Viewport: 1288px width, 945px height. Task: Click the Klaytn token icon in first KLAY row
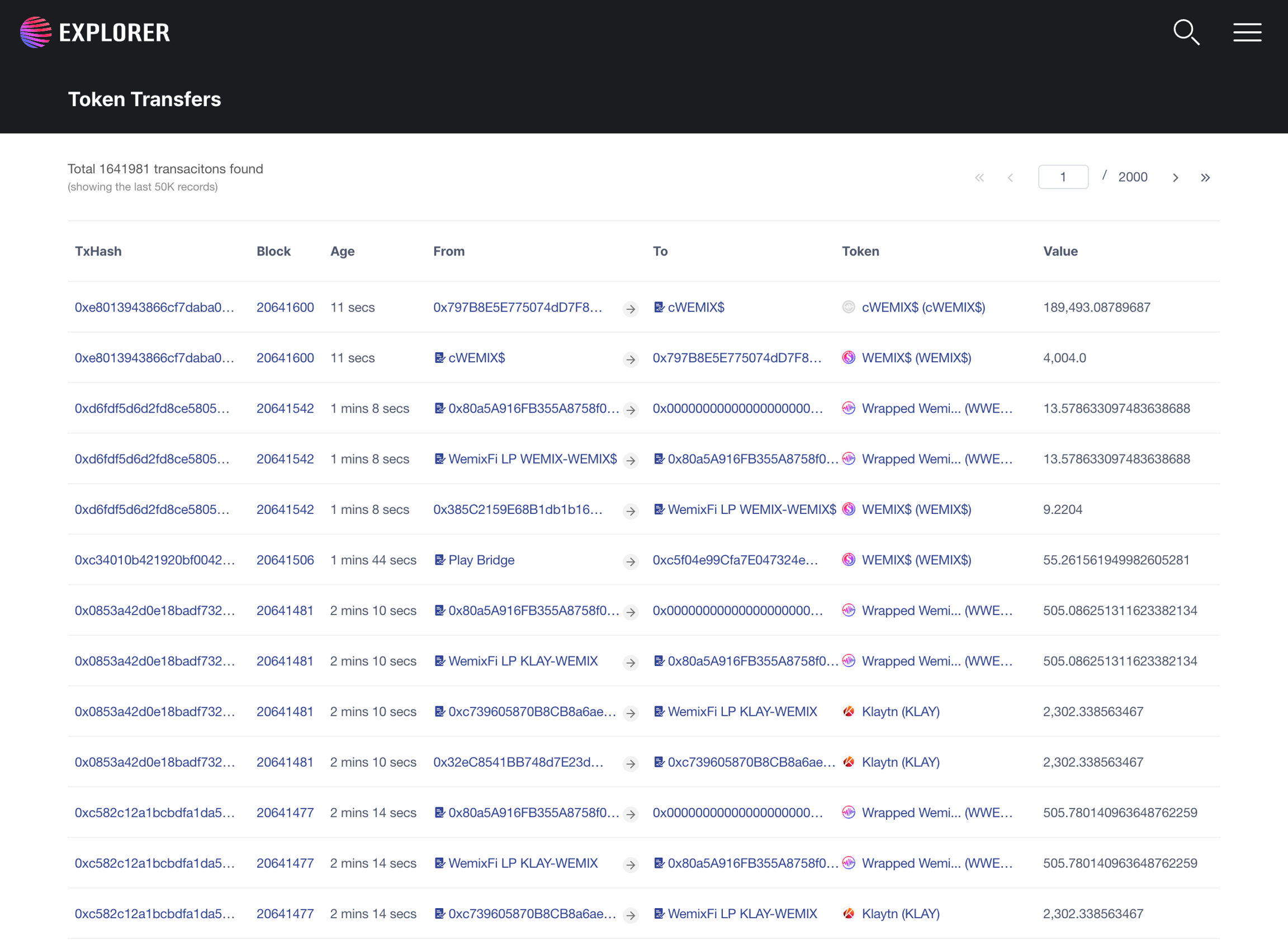pyautogui.click(x=849, y=711)
